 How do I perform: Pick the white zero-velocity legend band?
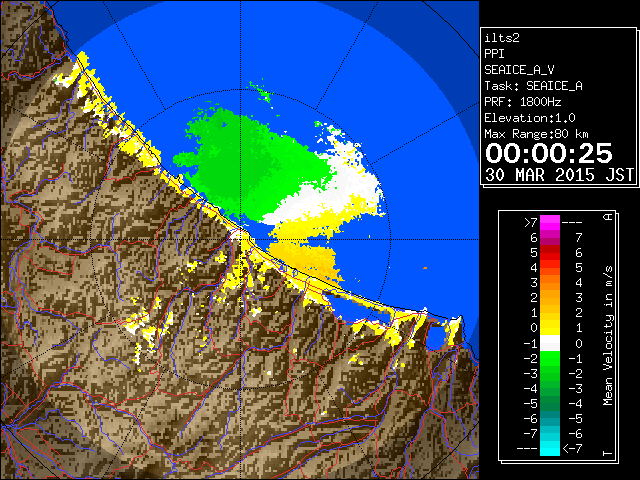tap(550, 343)
